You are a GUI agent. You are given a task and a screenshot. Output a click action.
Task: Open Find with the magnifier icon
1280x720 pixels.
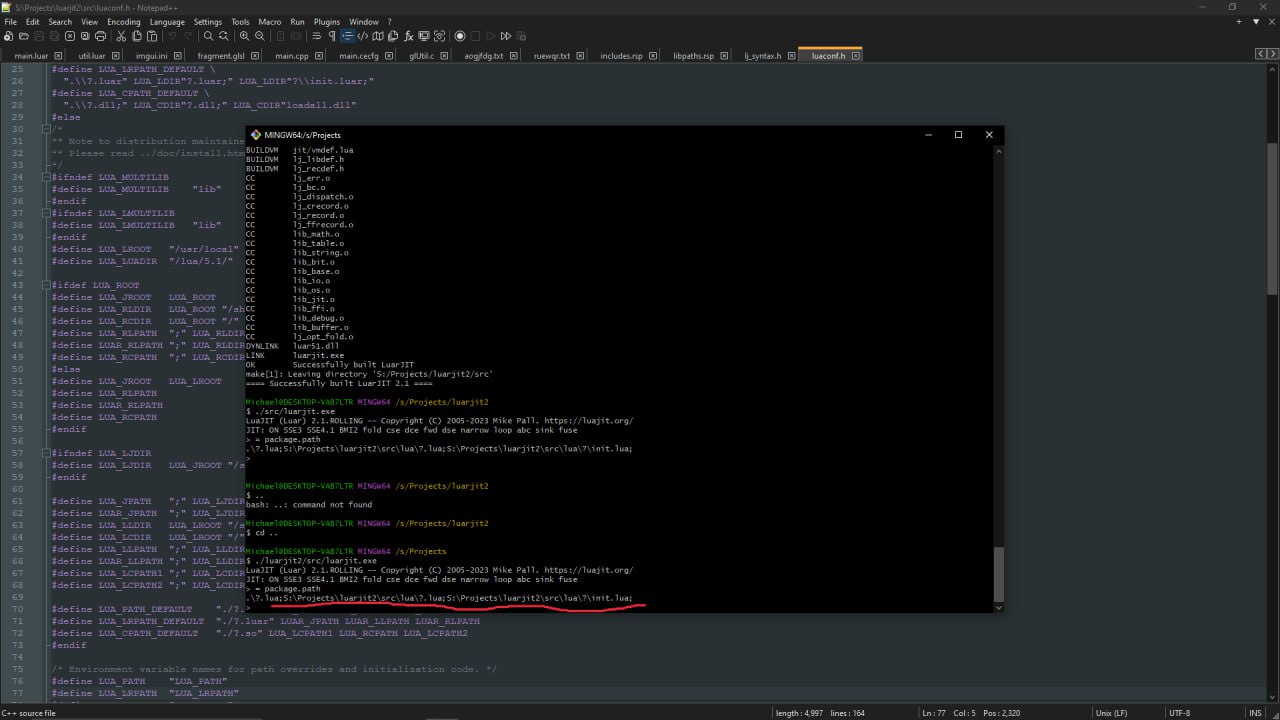click(x=209, y=36)
